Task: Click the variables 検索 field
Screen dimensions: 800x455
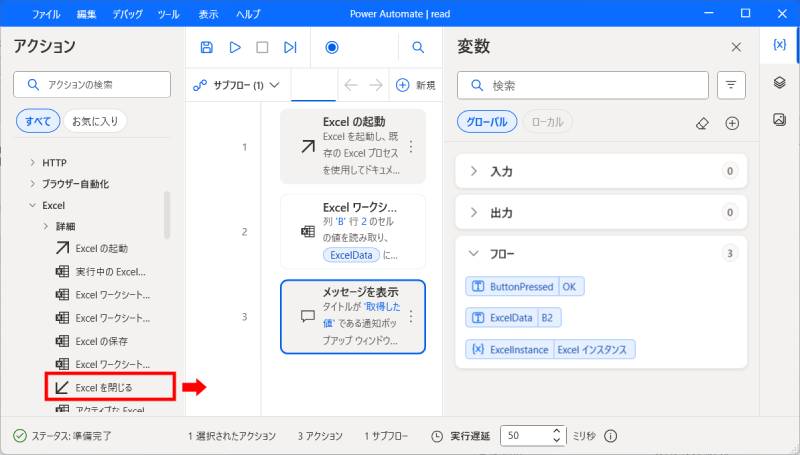Action: click(583, 85)
